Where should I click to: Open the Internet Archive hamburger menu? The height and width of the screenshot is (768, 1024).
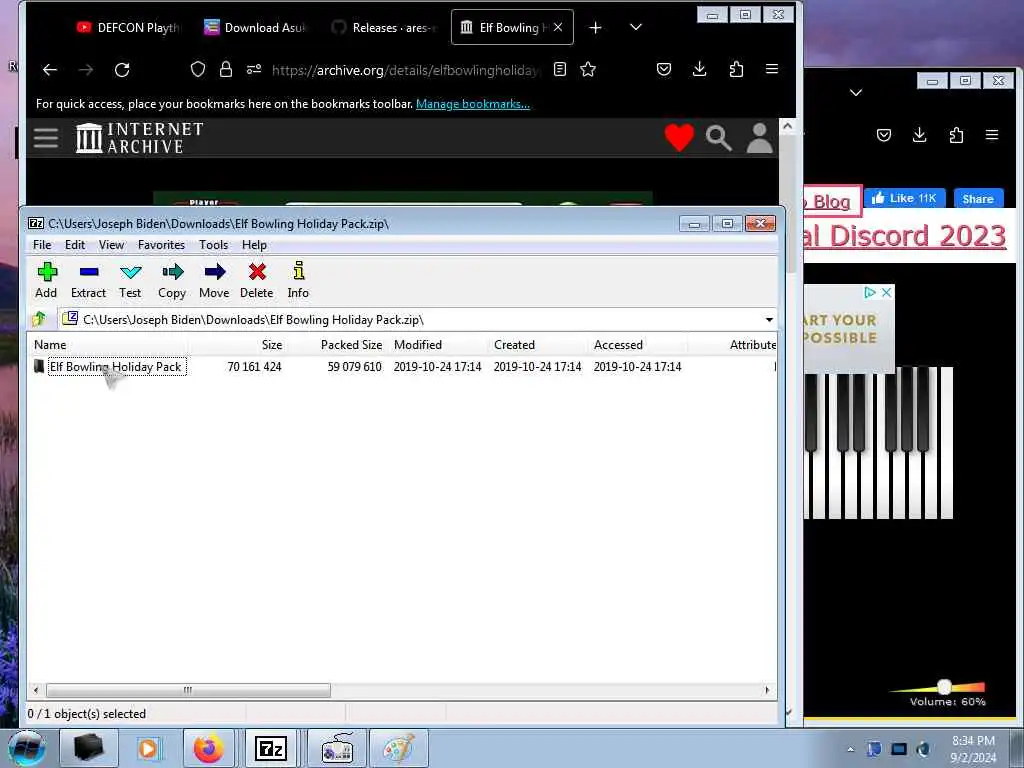[x=46, y=138]
